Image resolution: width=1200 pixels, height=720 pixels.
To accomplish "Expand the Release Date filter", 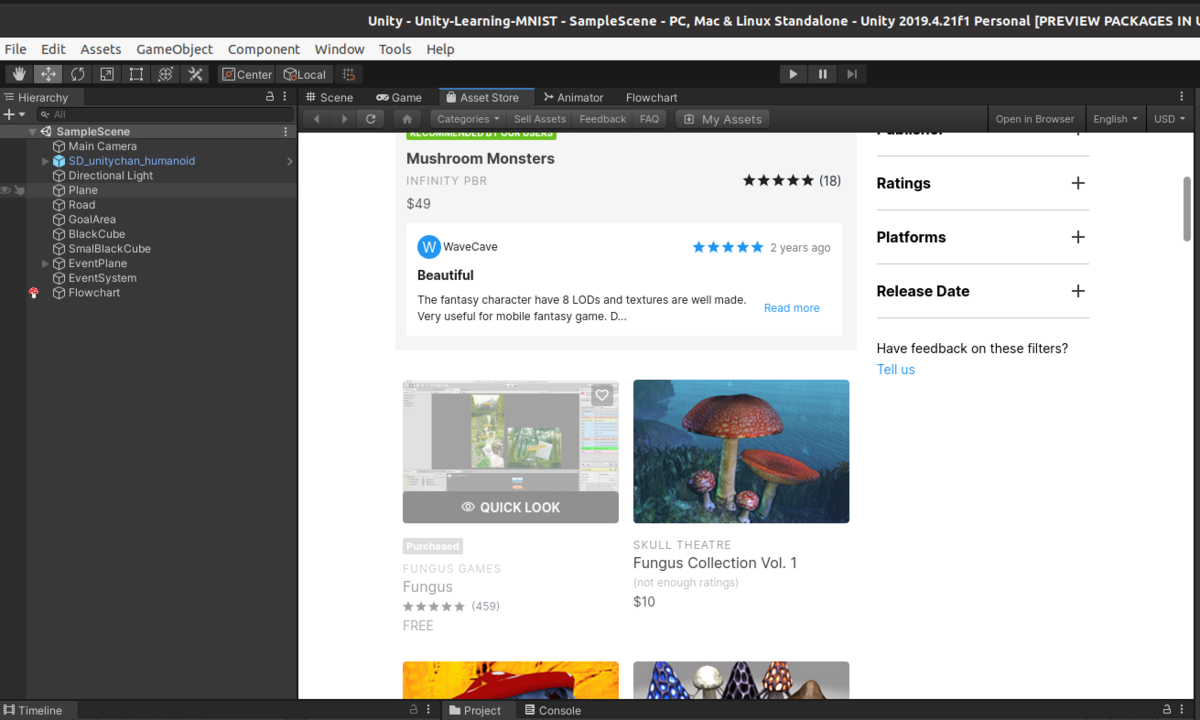I will coord(1078,291).
